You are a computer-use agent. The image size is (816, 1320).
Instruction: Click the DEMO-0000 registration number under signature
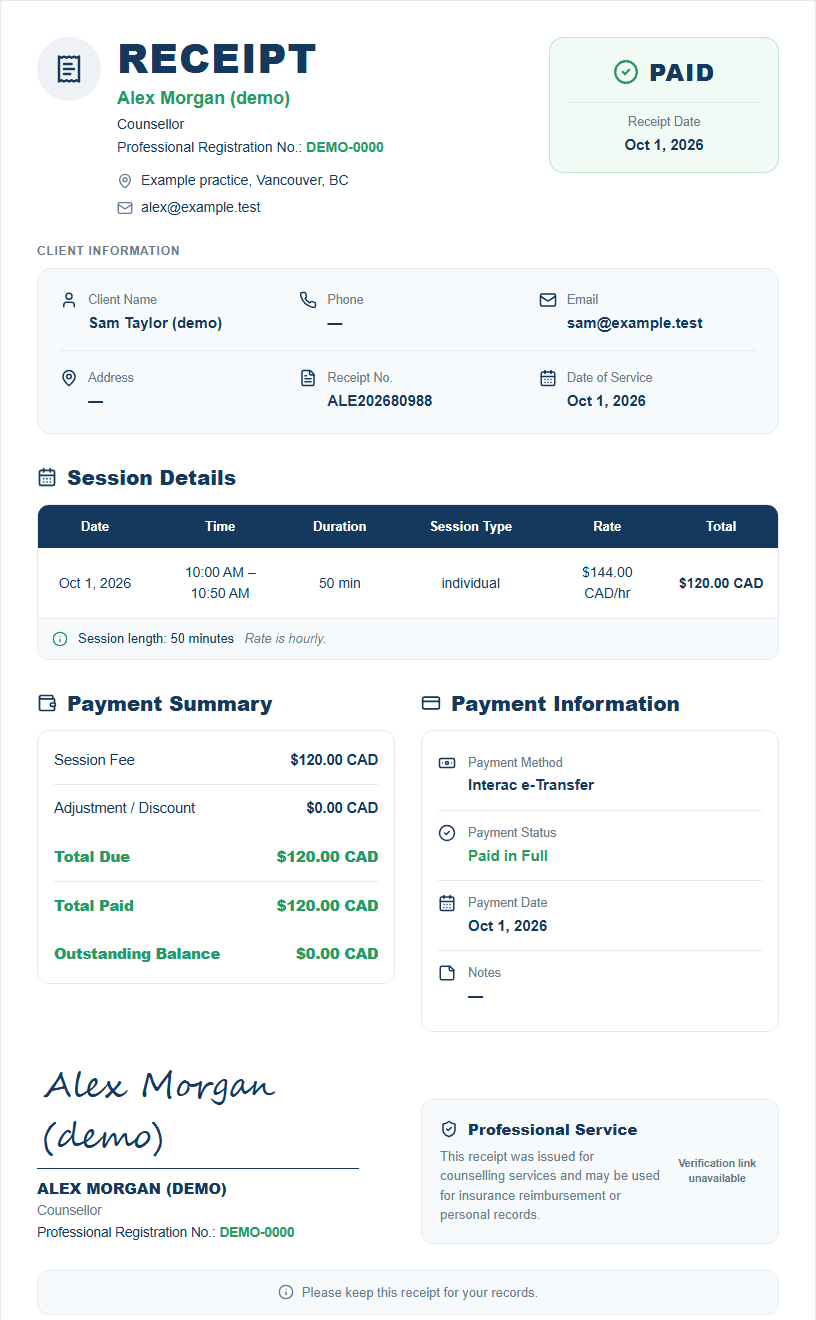257,1232
